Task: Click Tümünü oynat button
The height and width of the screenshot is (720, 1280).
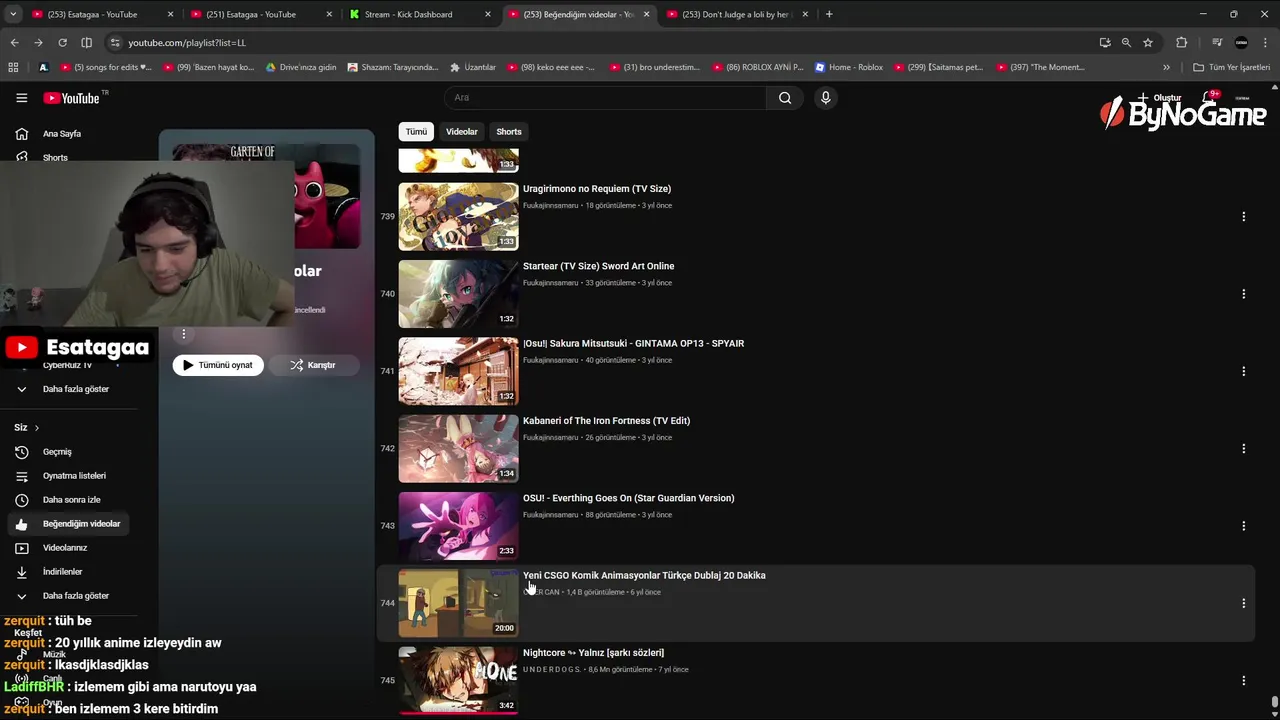Action: [218, 365]
